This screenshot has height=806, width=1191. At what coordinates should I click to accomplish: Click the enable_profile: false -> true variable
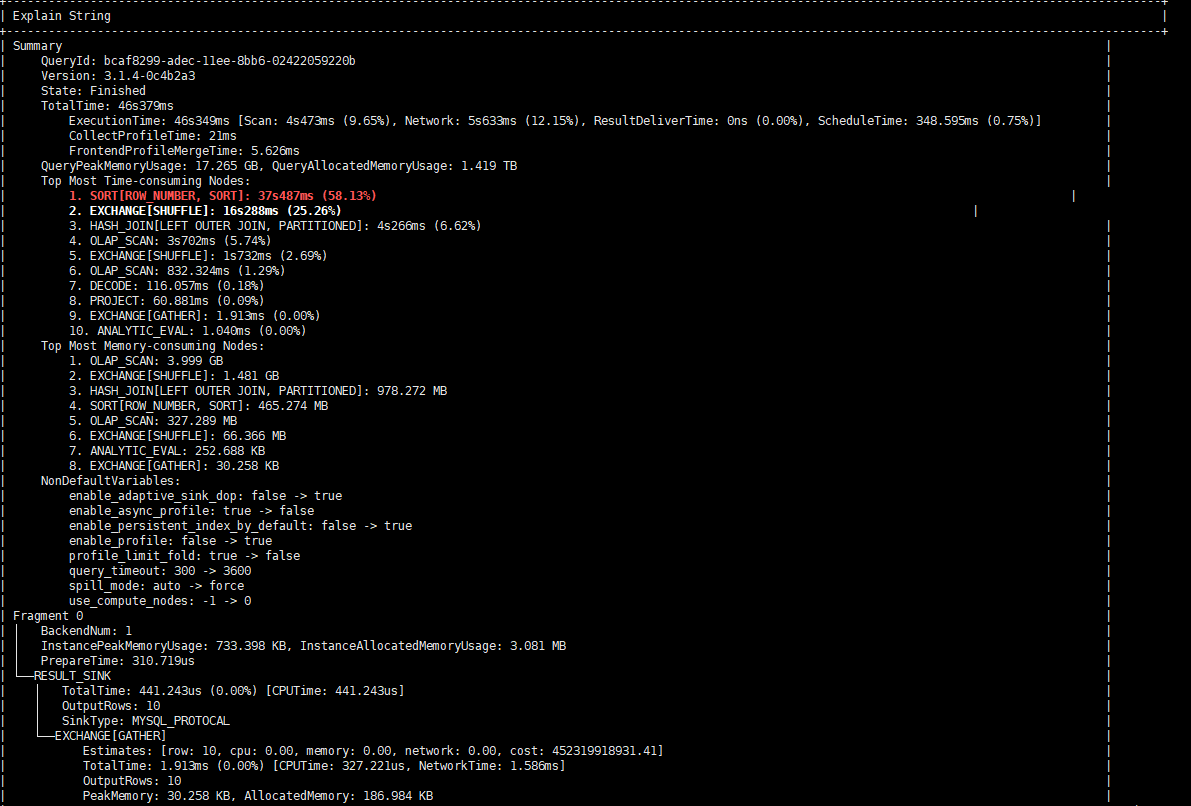click(x=170, y=541)
